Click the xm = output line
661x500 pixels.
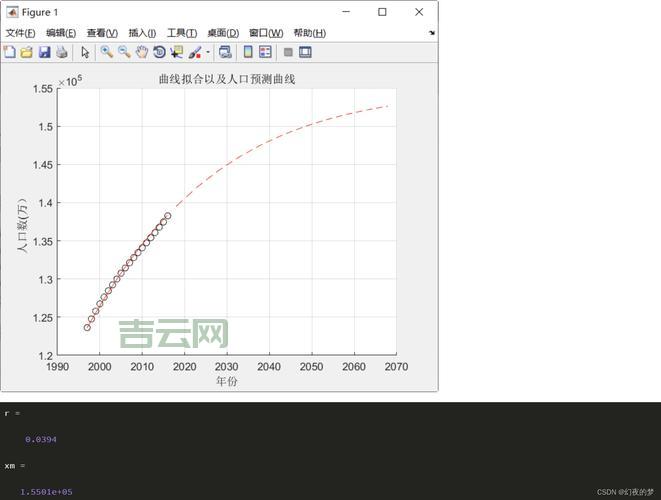point(15,466)
